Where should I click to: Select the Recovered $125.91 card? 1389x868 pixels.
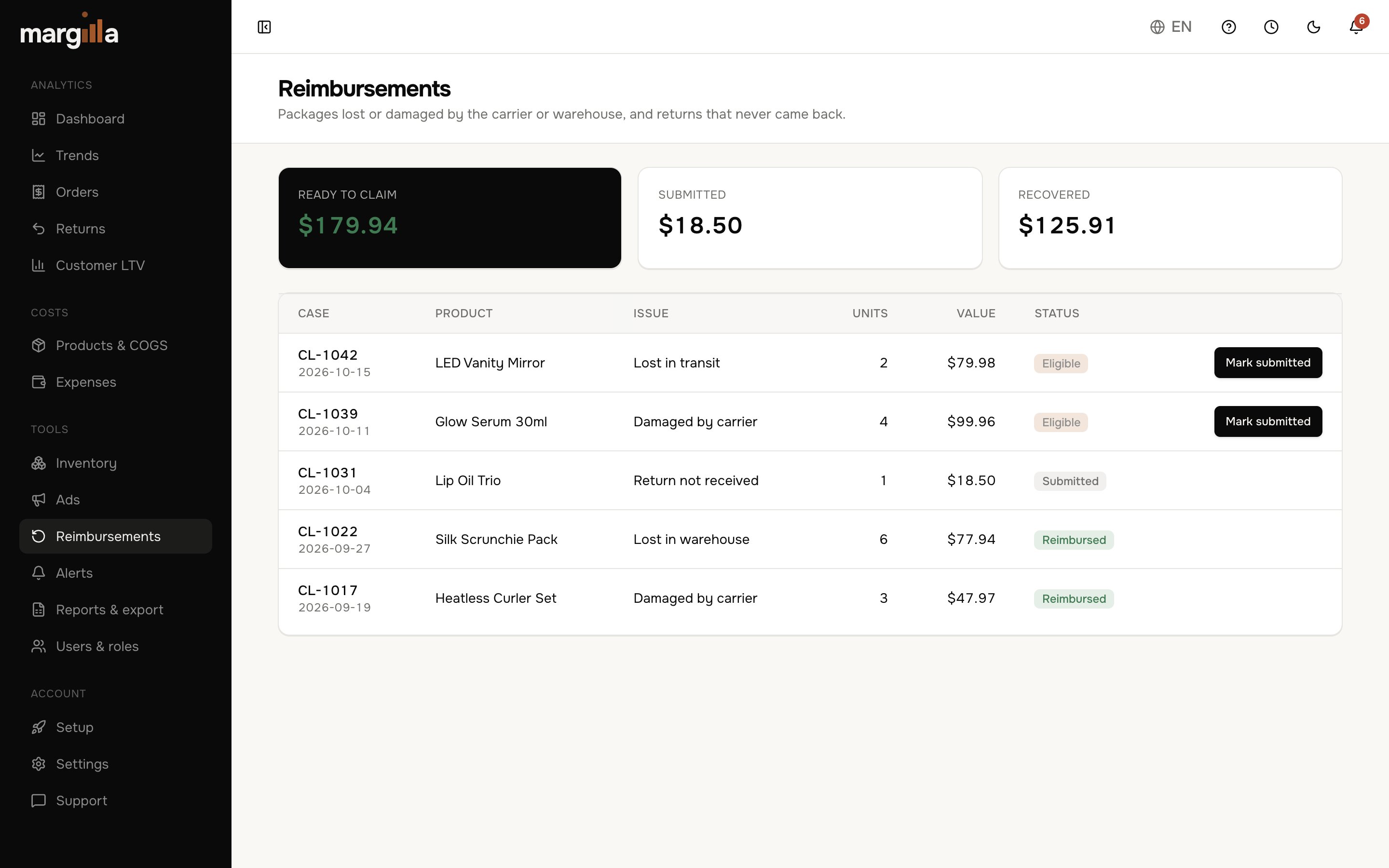coord(1170,218)
